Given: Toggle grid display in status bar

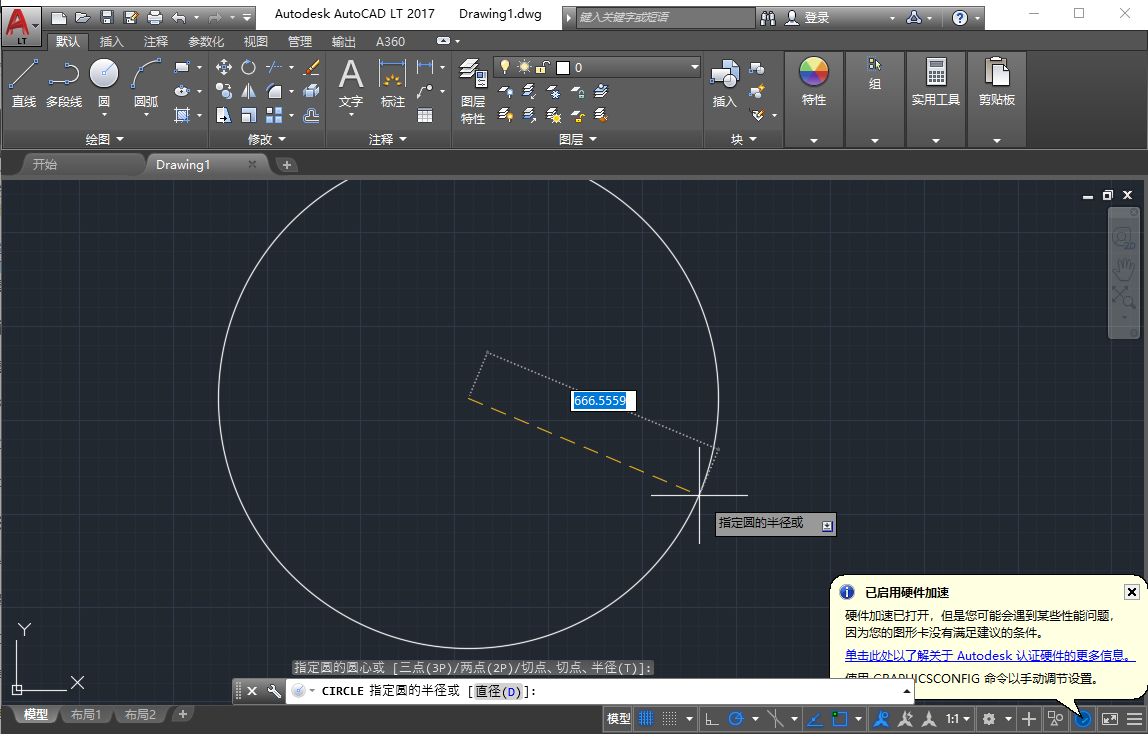Looking at the screenshot, I should click(x=646, y=719).
